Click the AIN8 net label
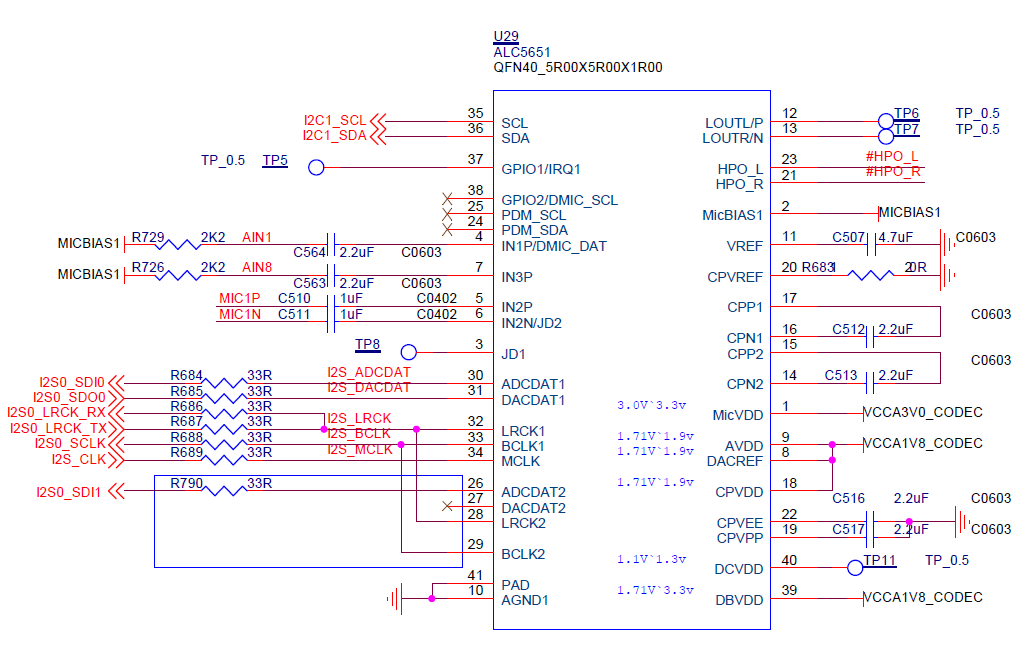 tap(257, 268)
